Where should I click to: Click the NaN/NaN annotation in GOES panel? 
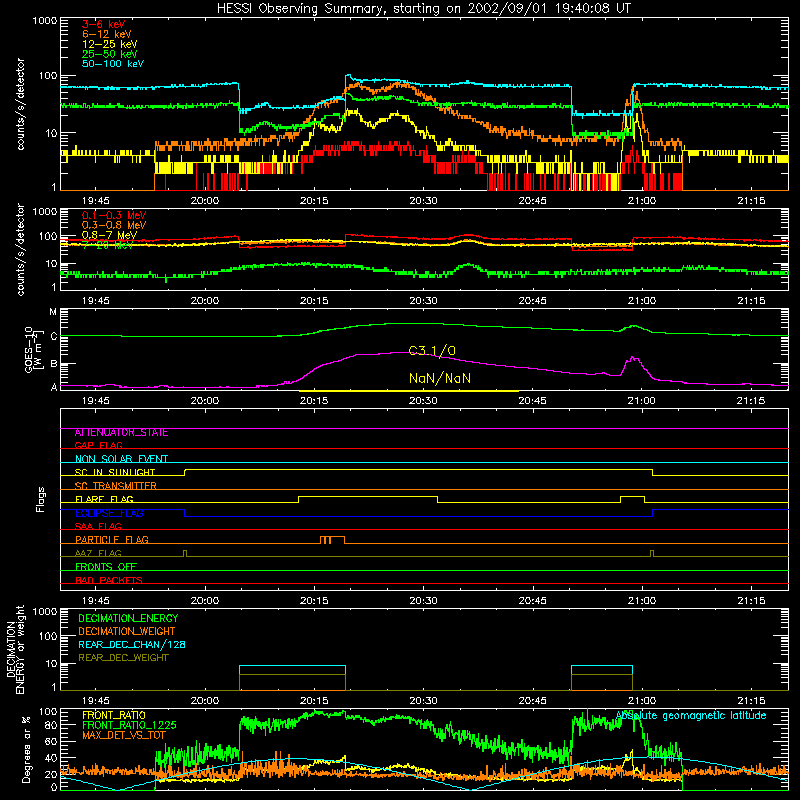click(x=440, y=378)
